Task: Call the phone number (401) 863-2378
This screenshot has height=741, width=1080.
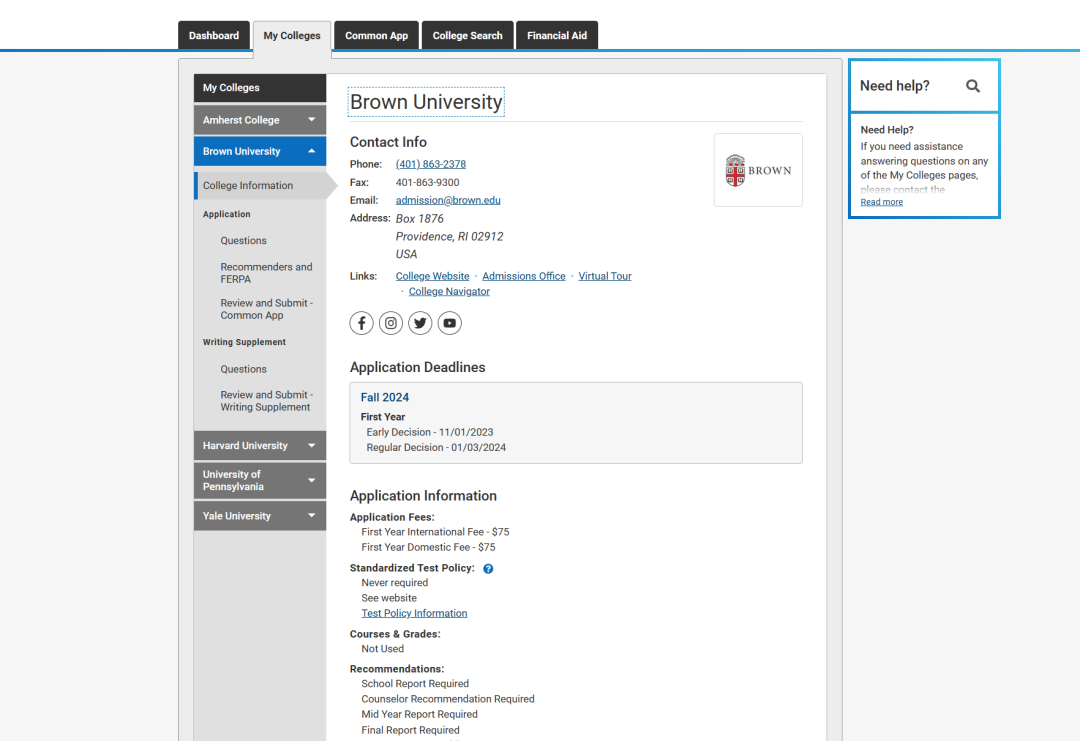Action: coord(430,164)
